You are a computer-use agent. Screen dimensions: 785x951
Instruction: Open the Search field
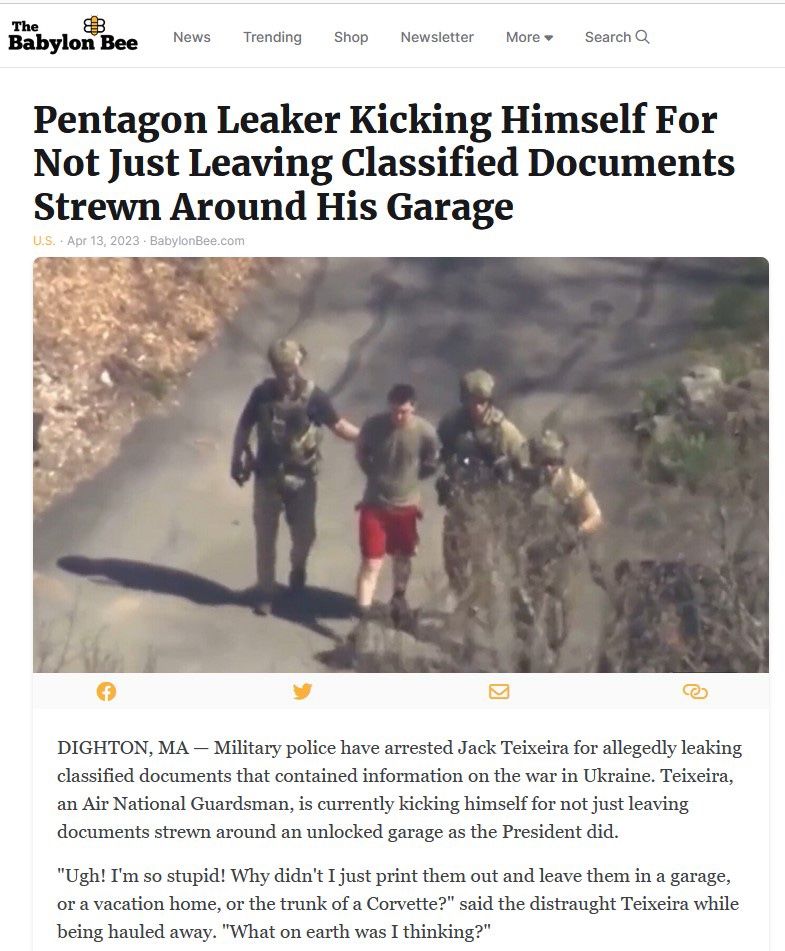click(617, 37)
